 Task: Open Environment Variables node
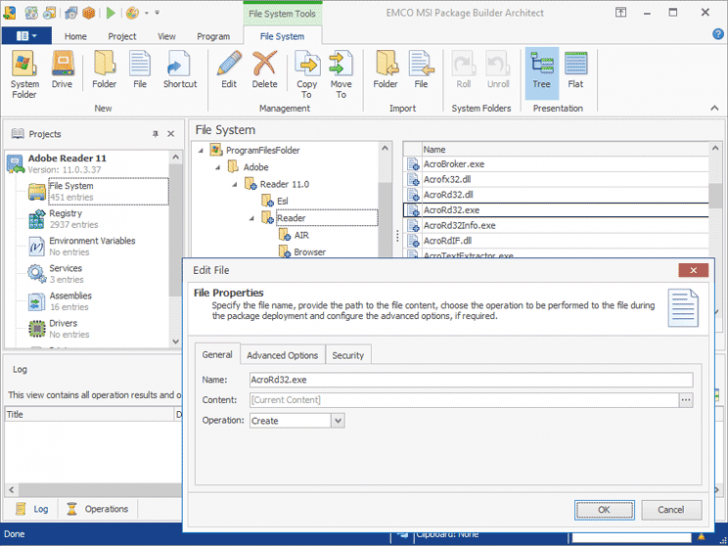click(92, 246)
